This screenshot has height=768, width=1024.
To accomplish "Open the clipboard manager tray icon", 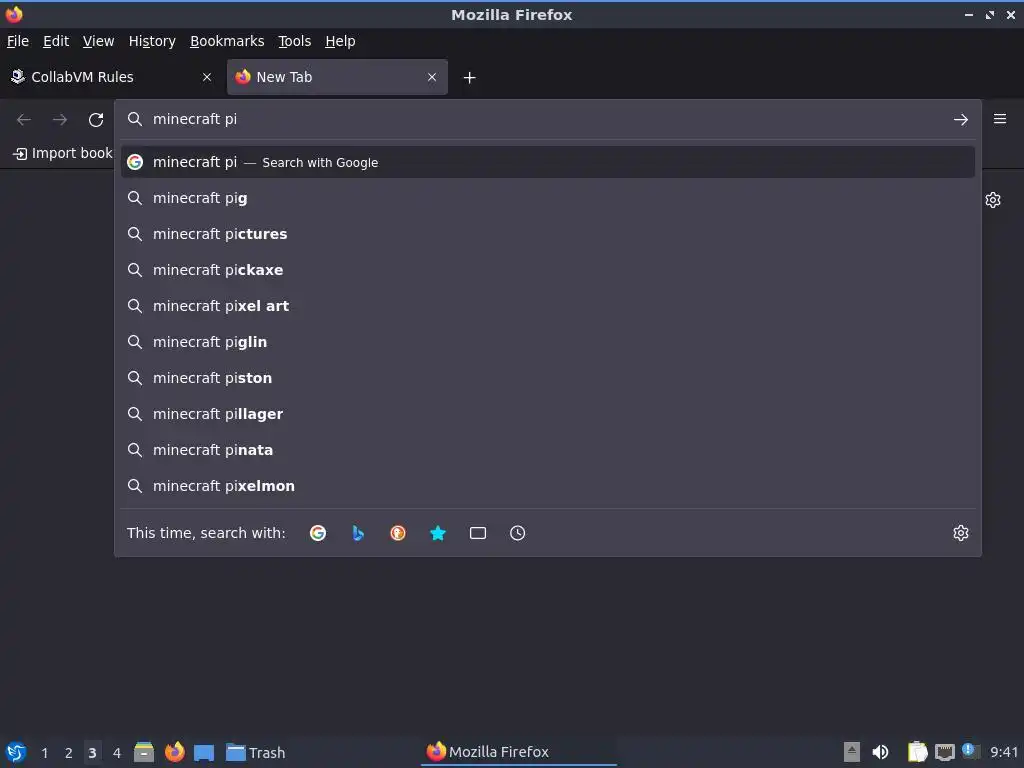I will click(x=918, y=752).
